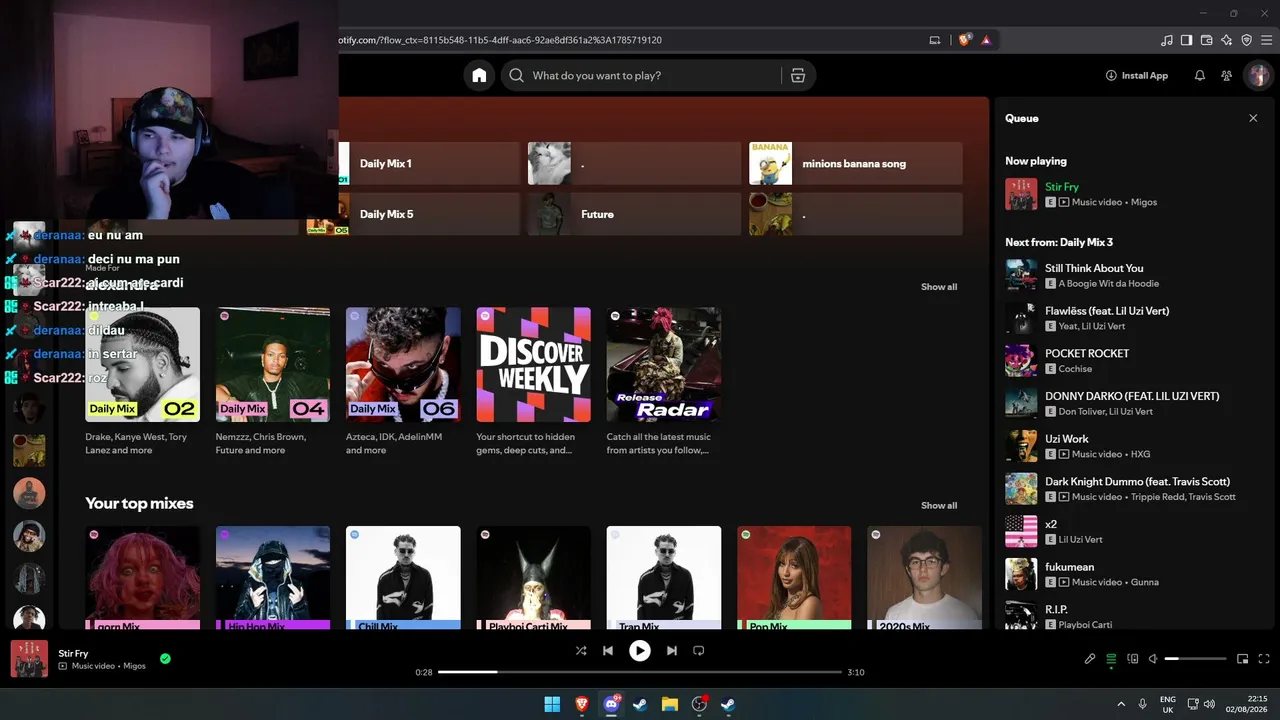Viewport: 1280px width, 720px height.
Task: Open Discord from the taskbar
Action: coord(611,704)
